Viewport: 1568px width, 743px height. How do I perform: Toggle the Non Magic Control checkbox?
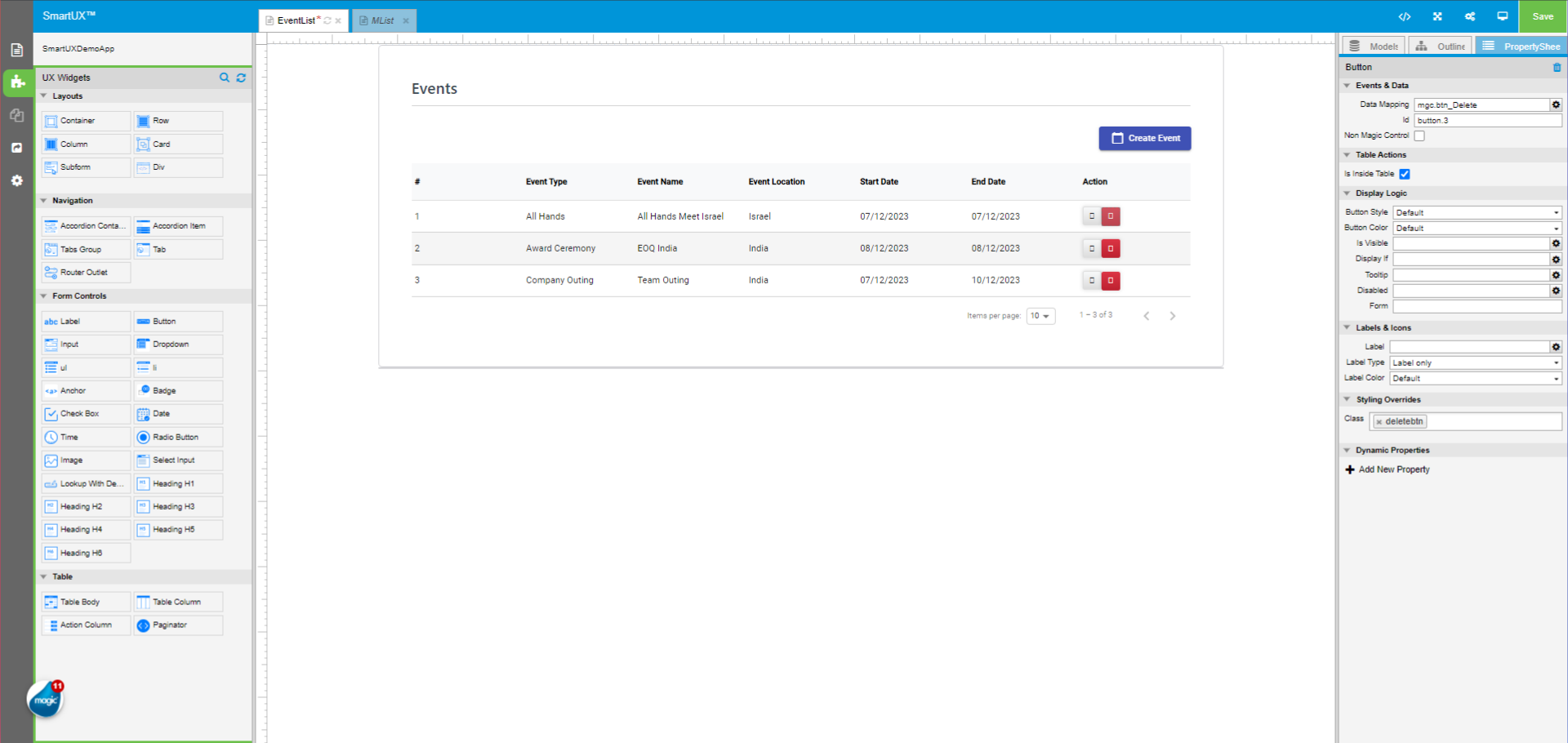tap(1419, 136)
